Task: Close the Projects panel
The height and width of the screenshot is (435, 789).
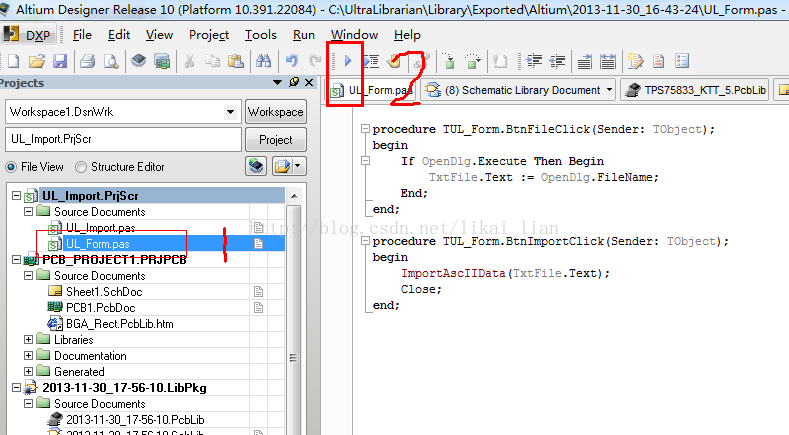Action: point(309,82)
